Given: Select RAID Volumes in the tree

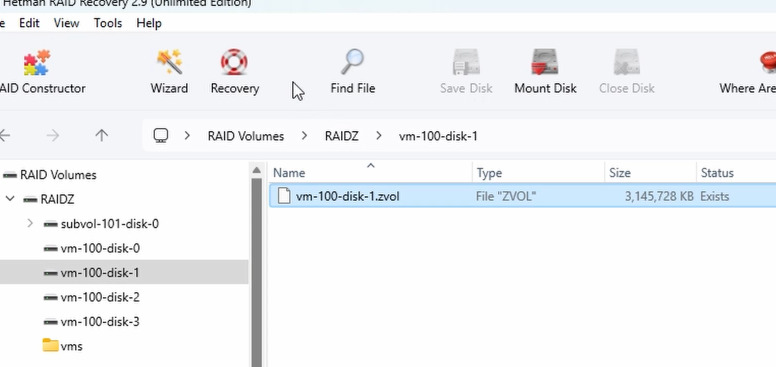Looking at the screenshot, I should [58, 175].
